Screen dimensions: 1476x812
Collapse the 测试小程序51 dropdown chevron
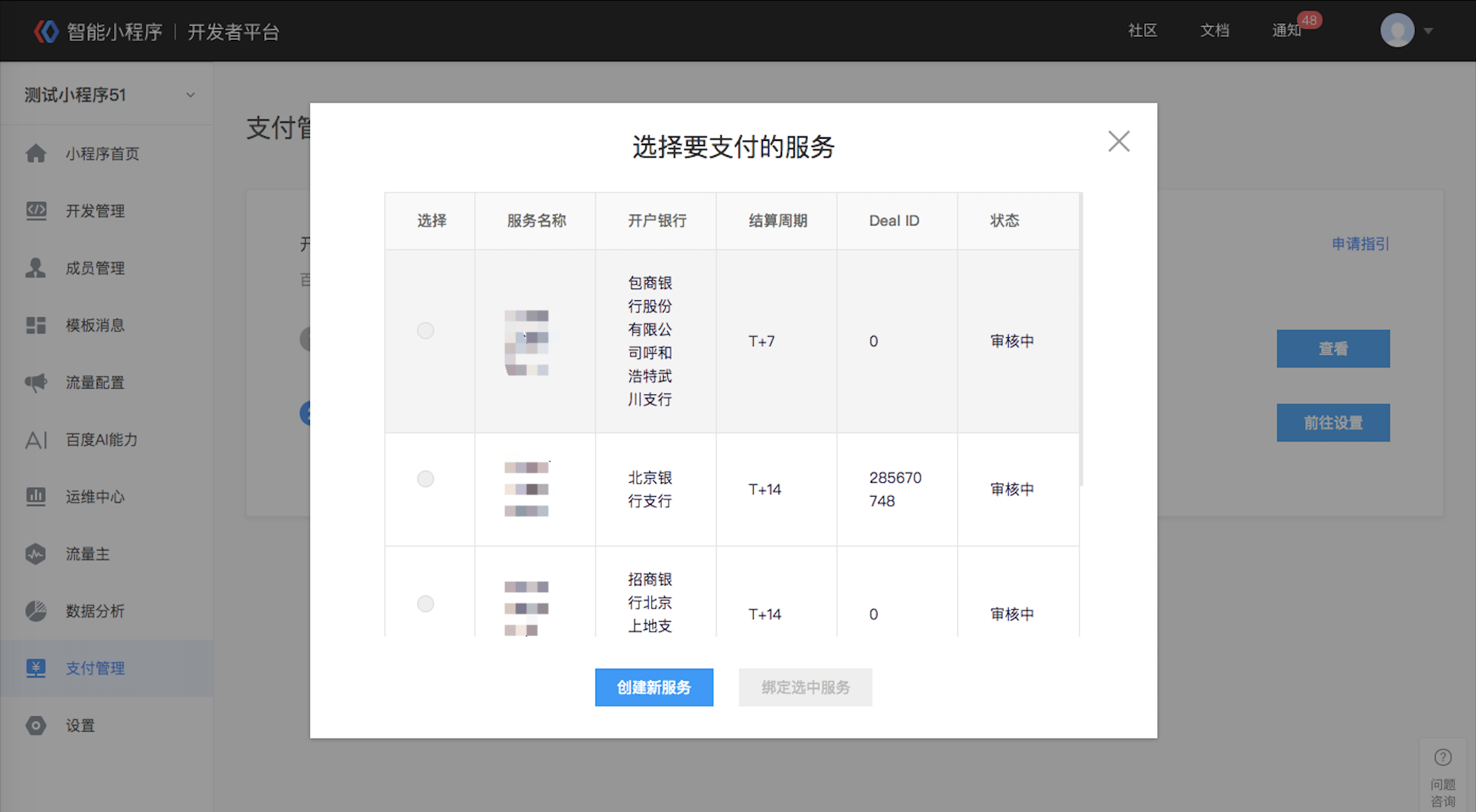(x=190, y=95)
